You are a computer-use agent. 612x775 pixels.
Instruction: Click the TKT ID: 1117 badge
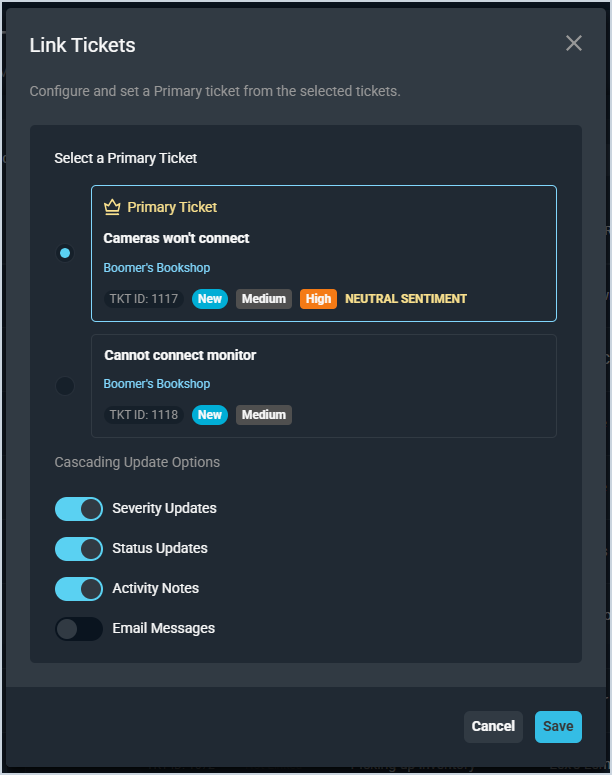(x=143, y=299)
